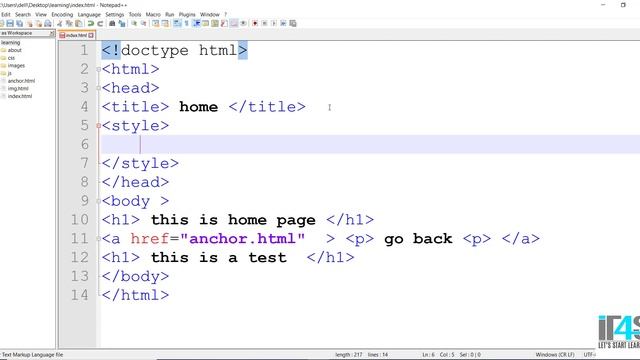
Task: Collapse the anchor fold marker on line 11
Action: pos(98,239)
